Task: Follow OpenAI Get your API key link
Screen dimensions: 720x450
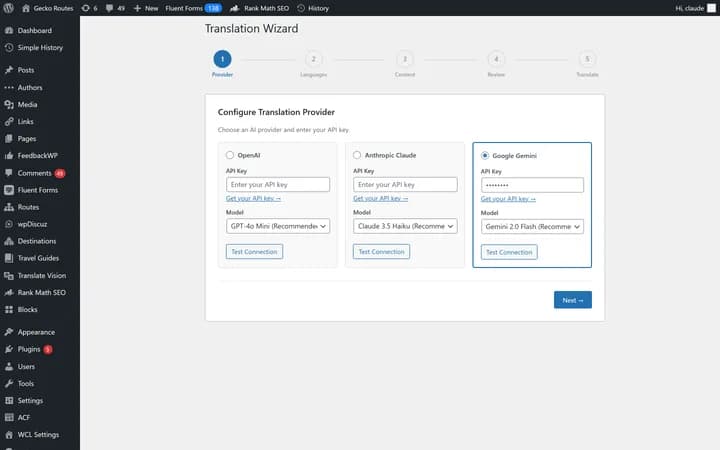Action: click(253, 198)
